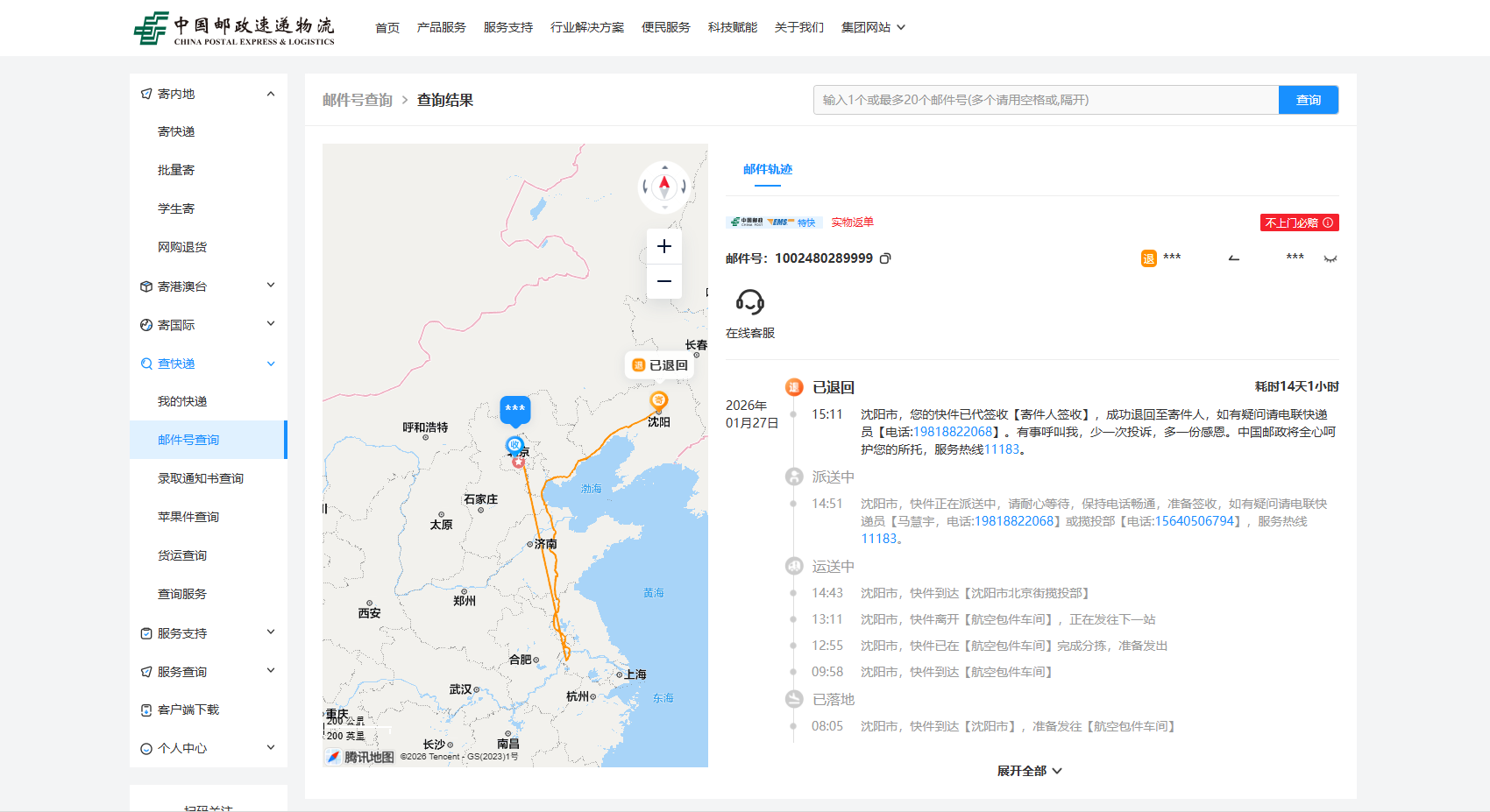Click the info icon on 不上门必赔 badge

[x=1328, y=222]
